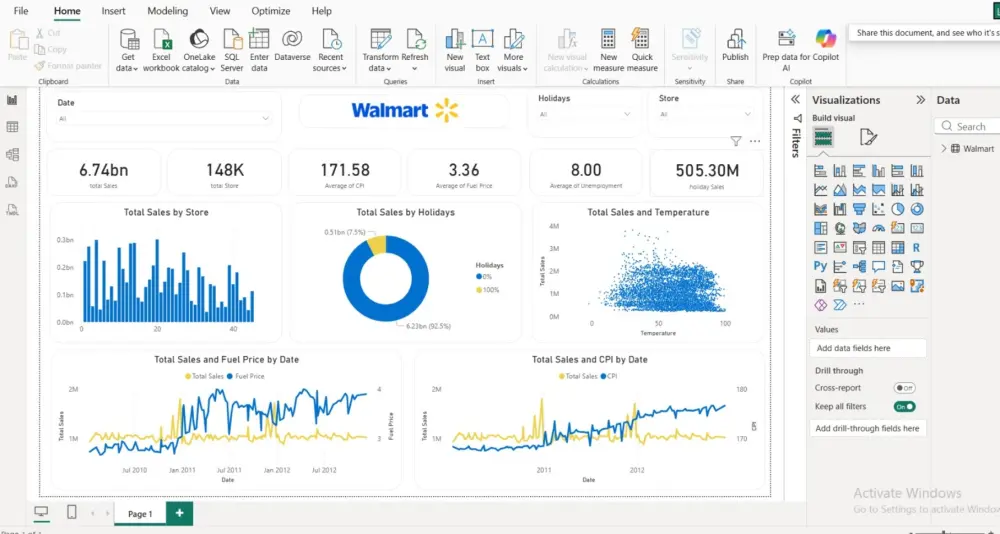The height and width of the screenshot is (534, 1000).
Task: Select the Waterfall chart visual
Action: [840, 209]
